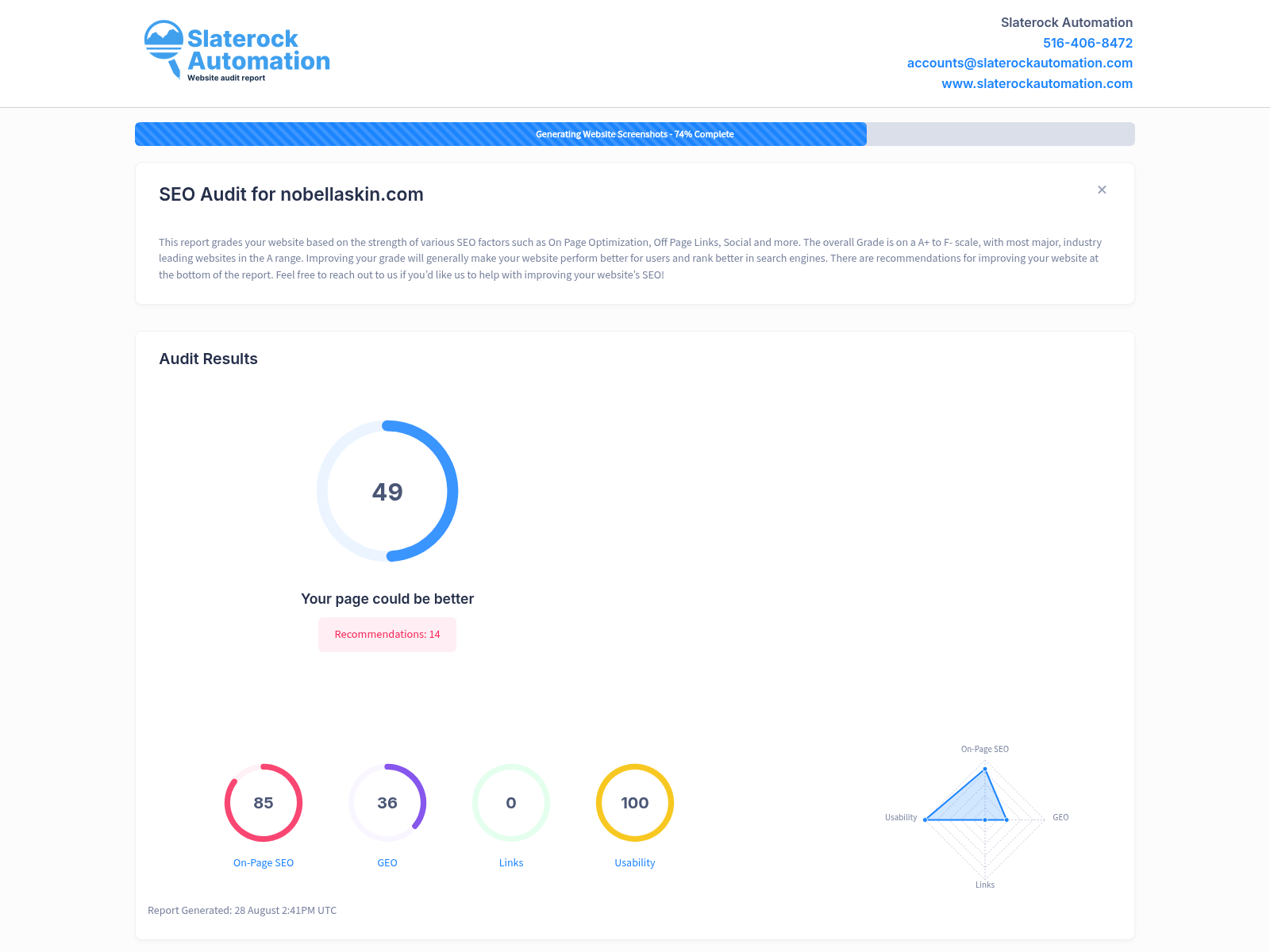Open the Recommendations: 14 button

[x=387, y=635]
